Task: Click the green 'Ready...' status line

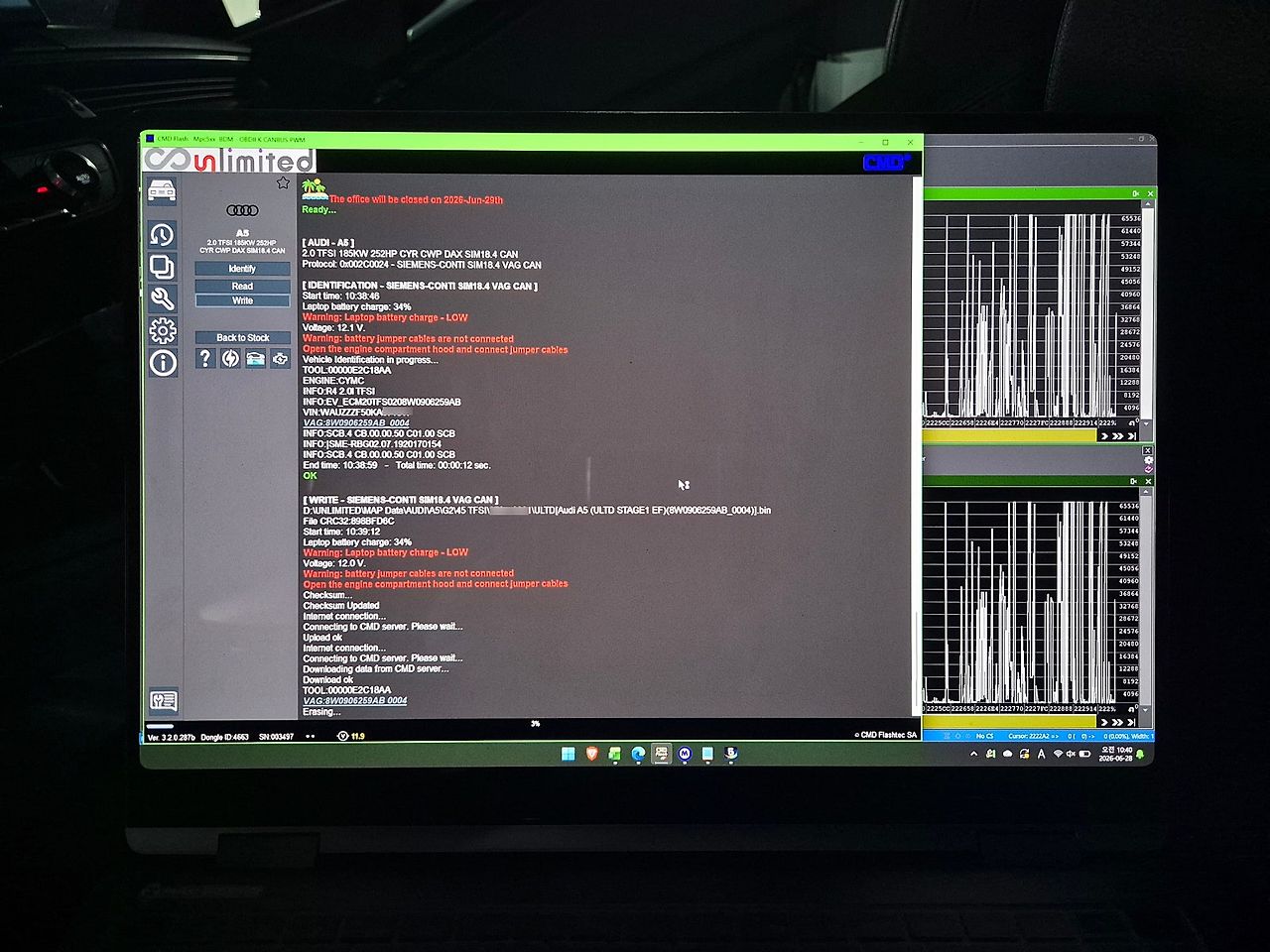Action: (x=318, y=210)
